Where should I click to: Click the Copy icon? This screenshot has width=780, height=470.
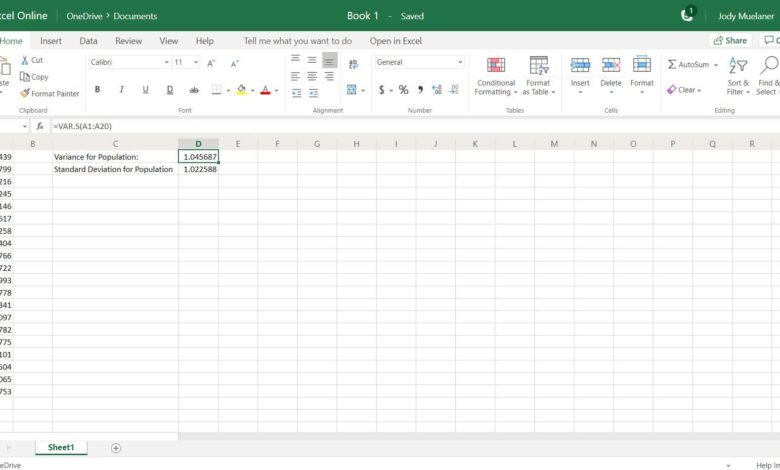[x=25, y=77]
